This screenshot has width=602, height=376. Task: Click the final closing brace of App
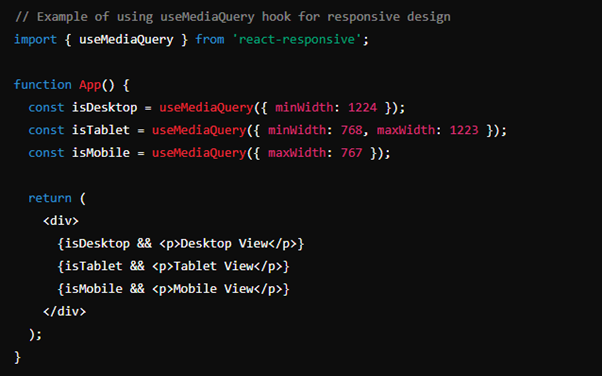pyautogui.click(x=17, y=357)
